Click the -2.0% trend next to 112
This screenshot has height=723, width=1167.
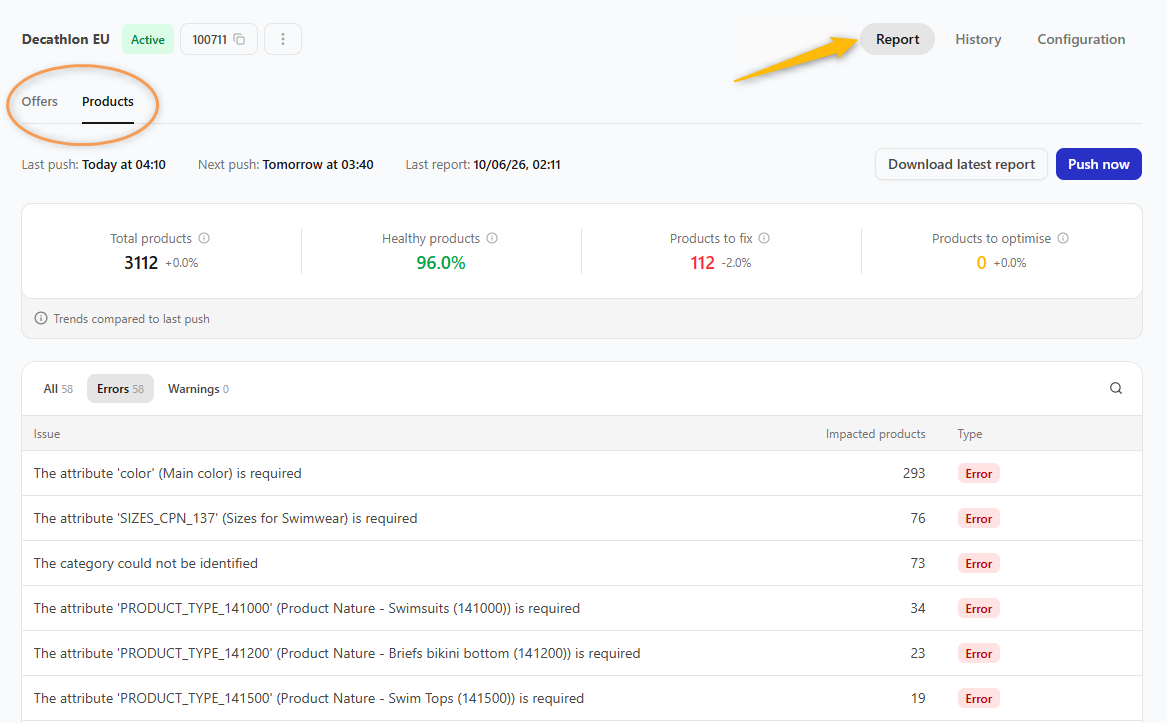[736, 263]
